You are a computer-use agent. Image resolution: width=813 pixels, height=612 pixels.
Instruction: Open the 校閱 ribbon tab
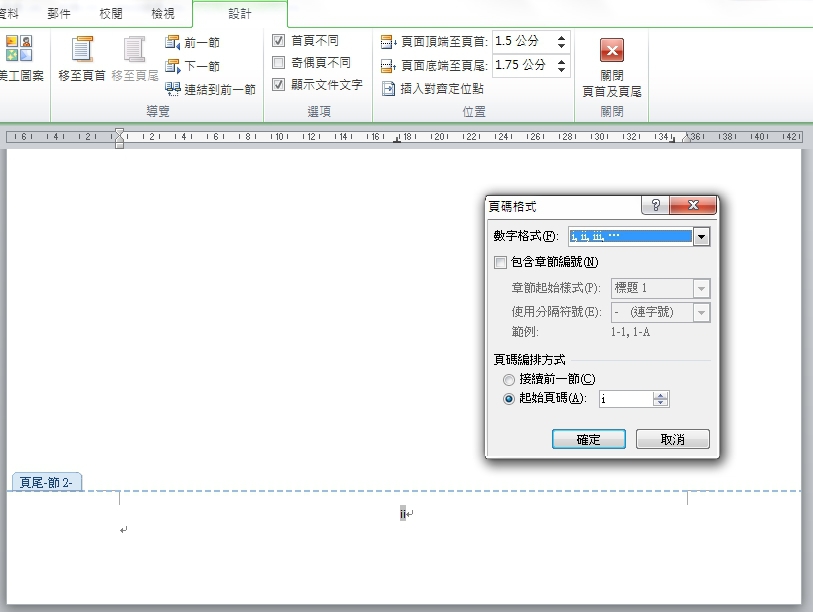click(111, 13)
